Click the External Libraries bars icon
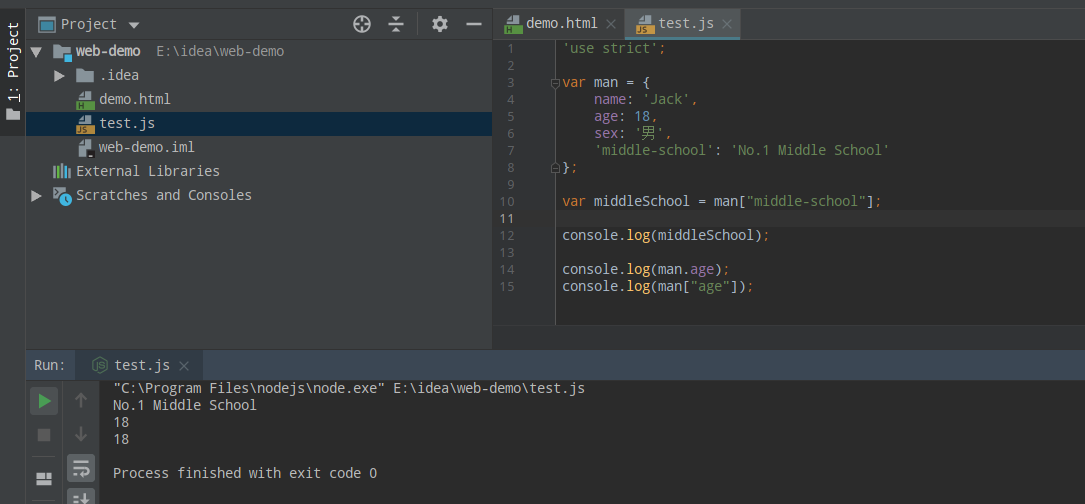1085x504 pixels. pyautogui.click(x=62, y=171)
